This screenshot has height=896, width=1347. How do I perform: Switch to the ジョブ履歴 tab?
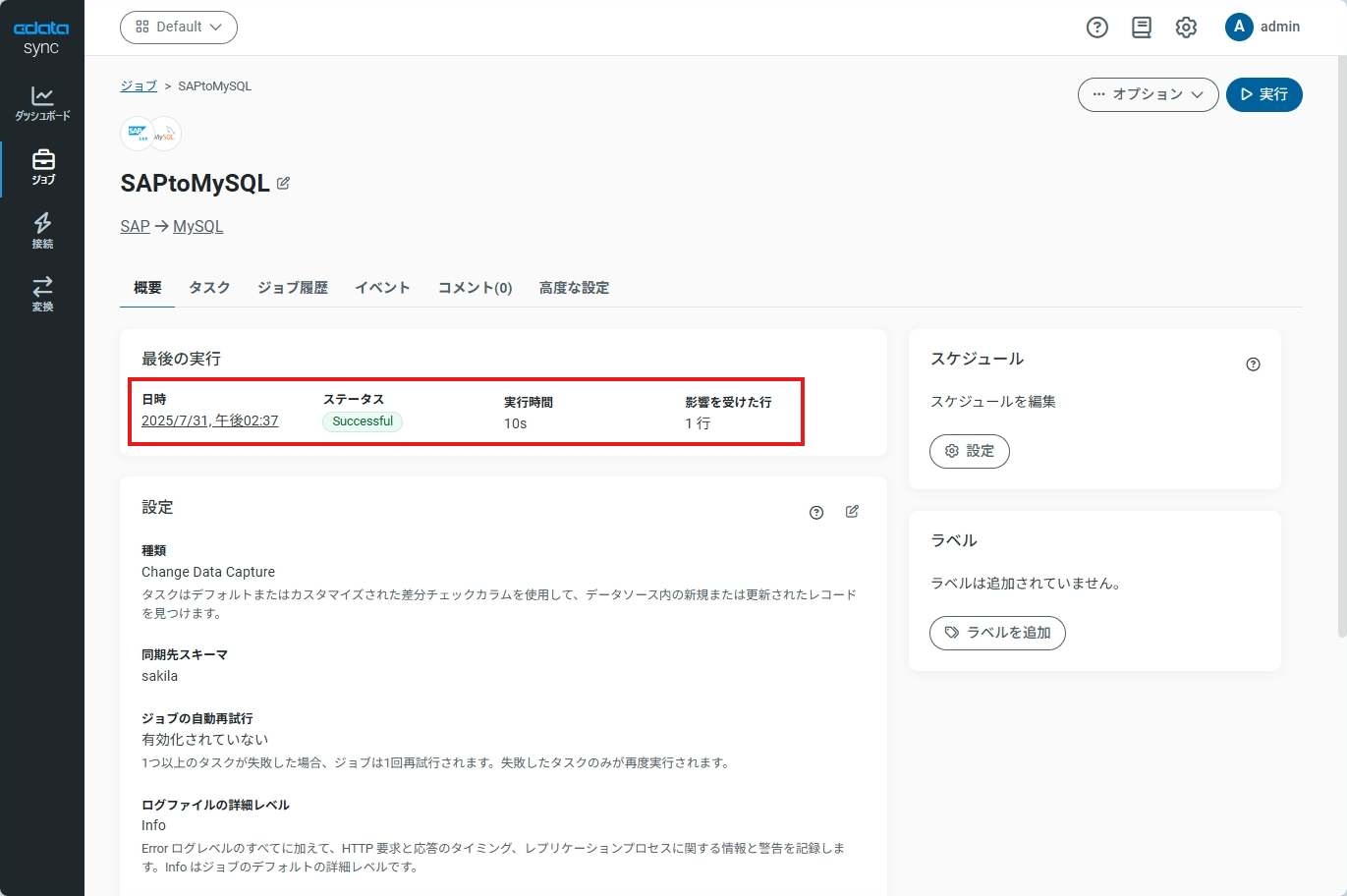293,288
